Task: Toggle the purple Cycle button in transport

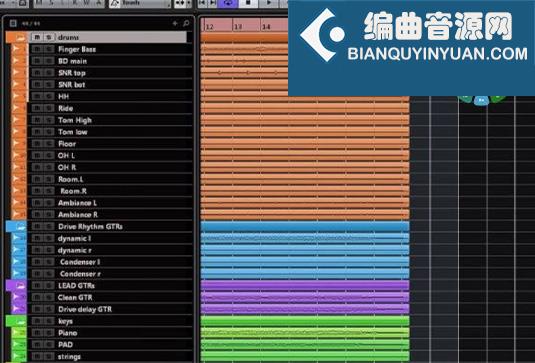Action: click(x=229, y=3)
